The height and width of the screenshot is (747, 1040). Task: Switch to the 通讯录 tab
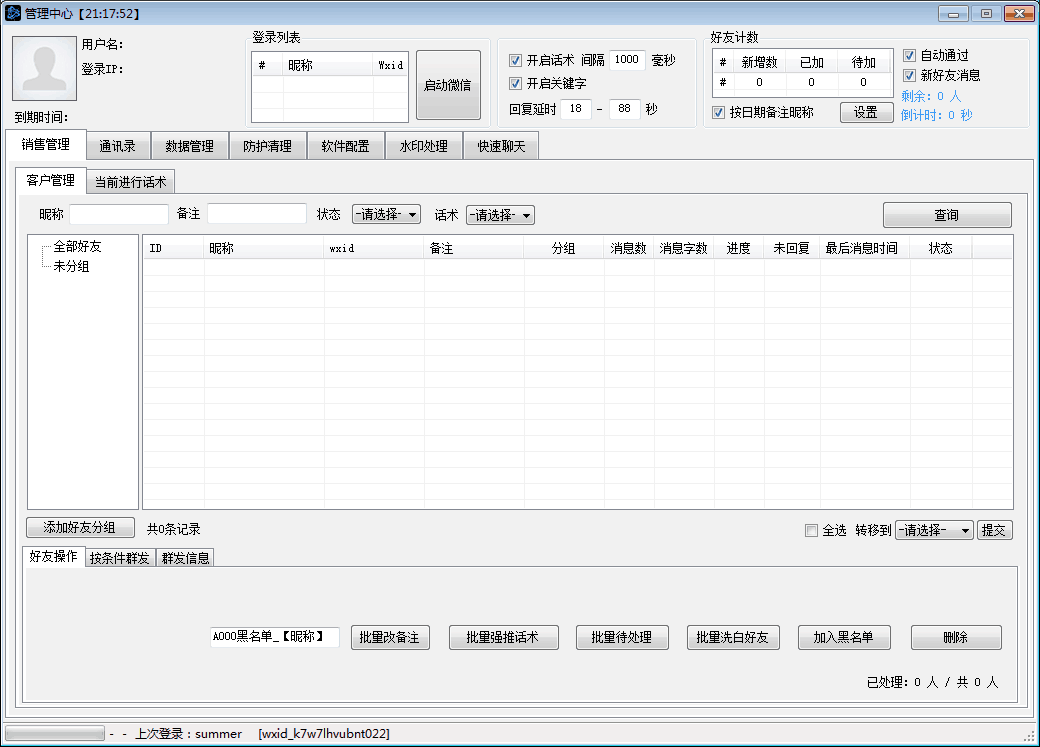coord(117,146)
